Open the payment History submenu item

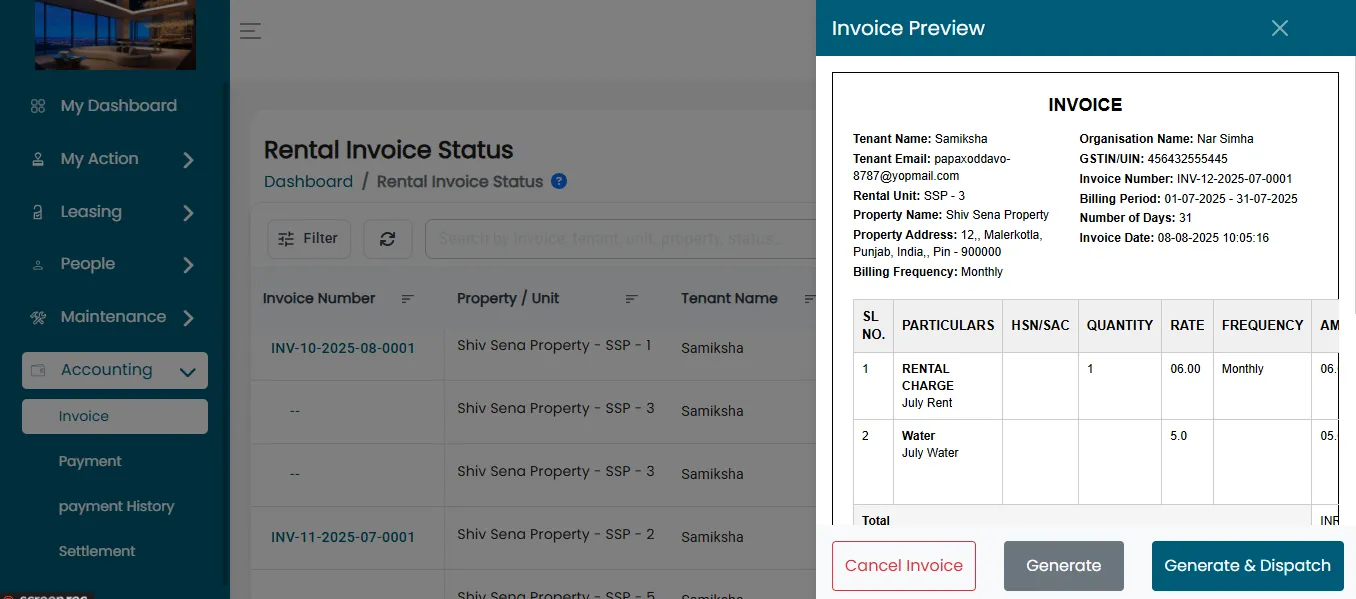click(x=115, y=506)
